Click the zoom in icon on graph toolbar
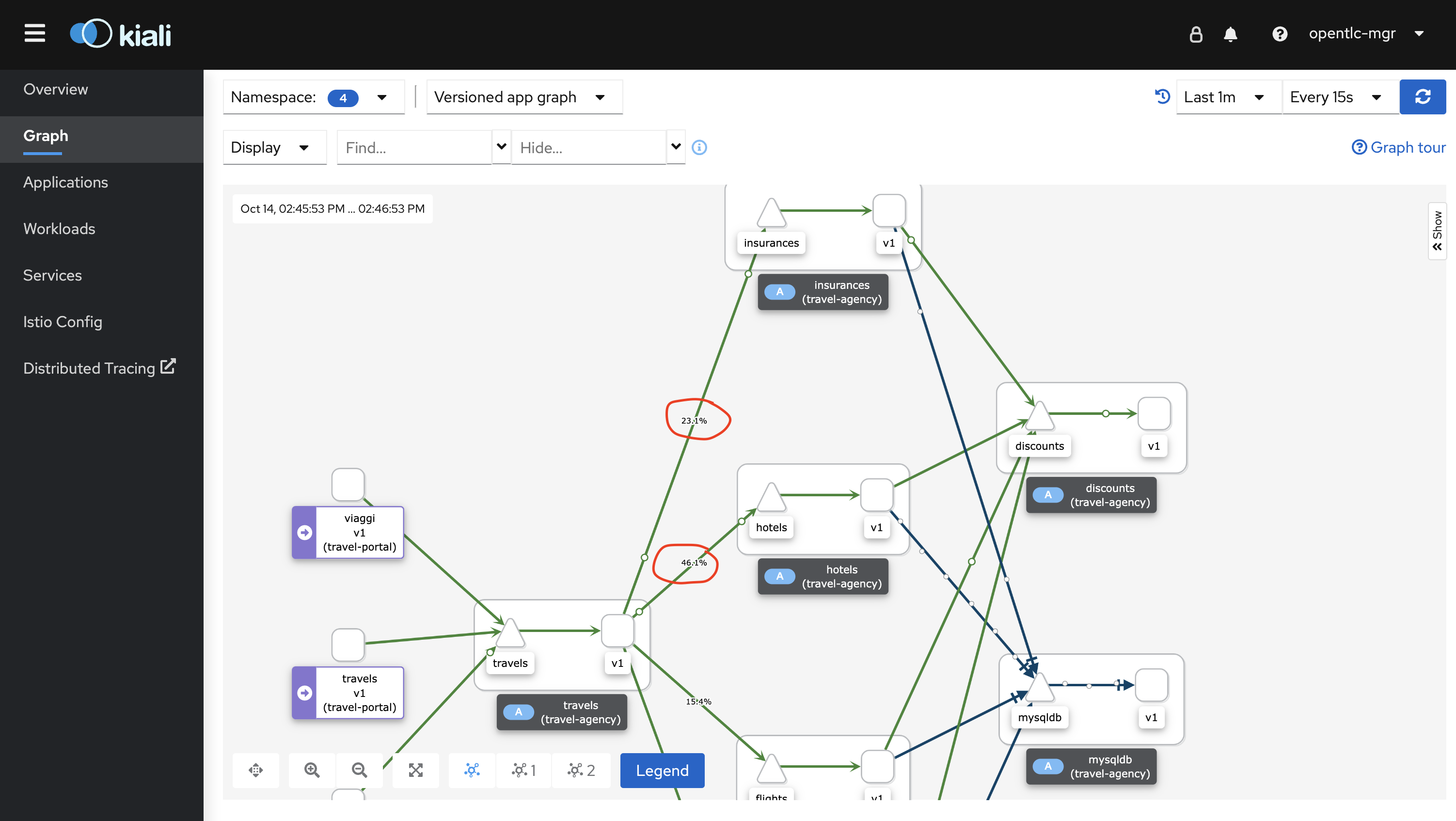Viewport: 1456px width, 821px height. click(x=312, y=770)
